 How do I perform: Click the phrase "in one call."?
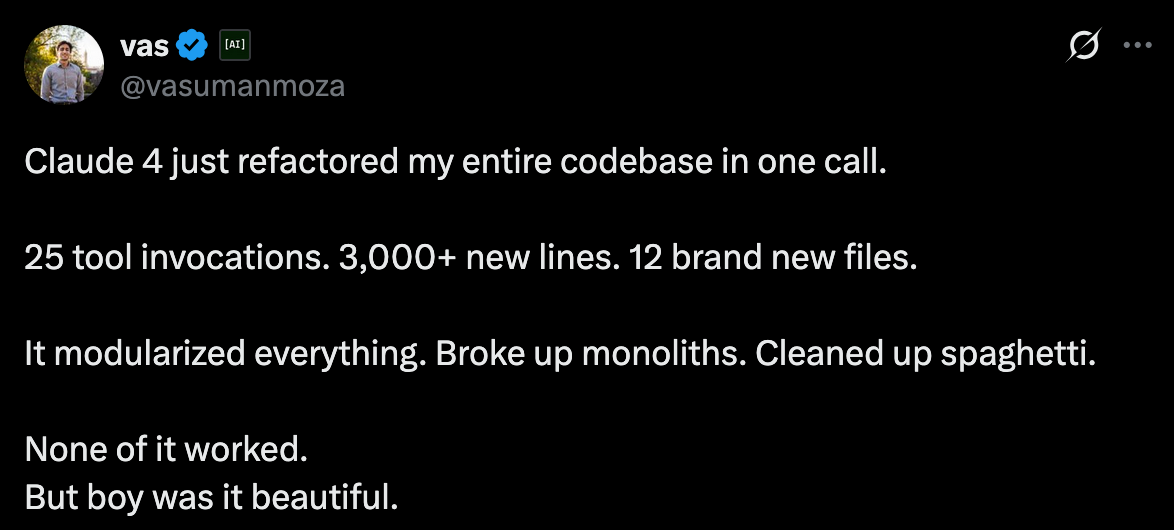(x=804, y=162)
